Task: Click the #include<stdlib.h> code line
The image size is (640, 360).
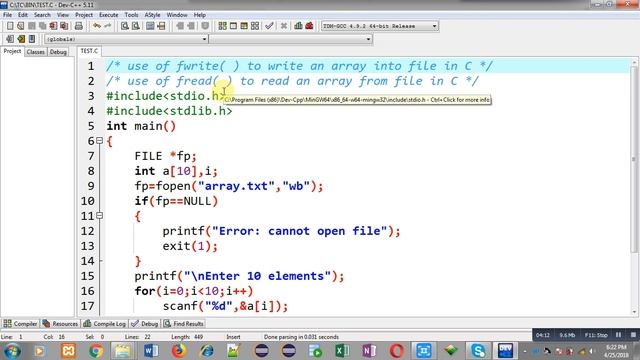Action: [x=169, y=111]
